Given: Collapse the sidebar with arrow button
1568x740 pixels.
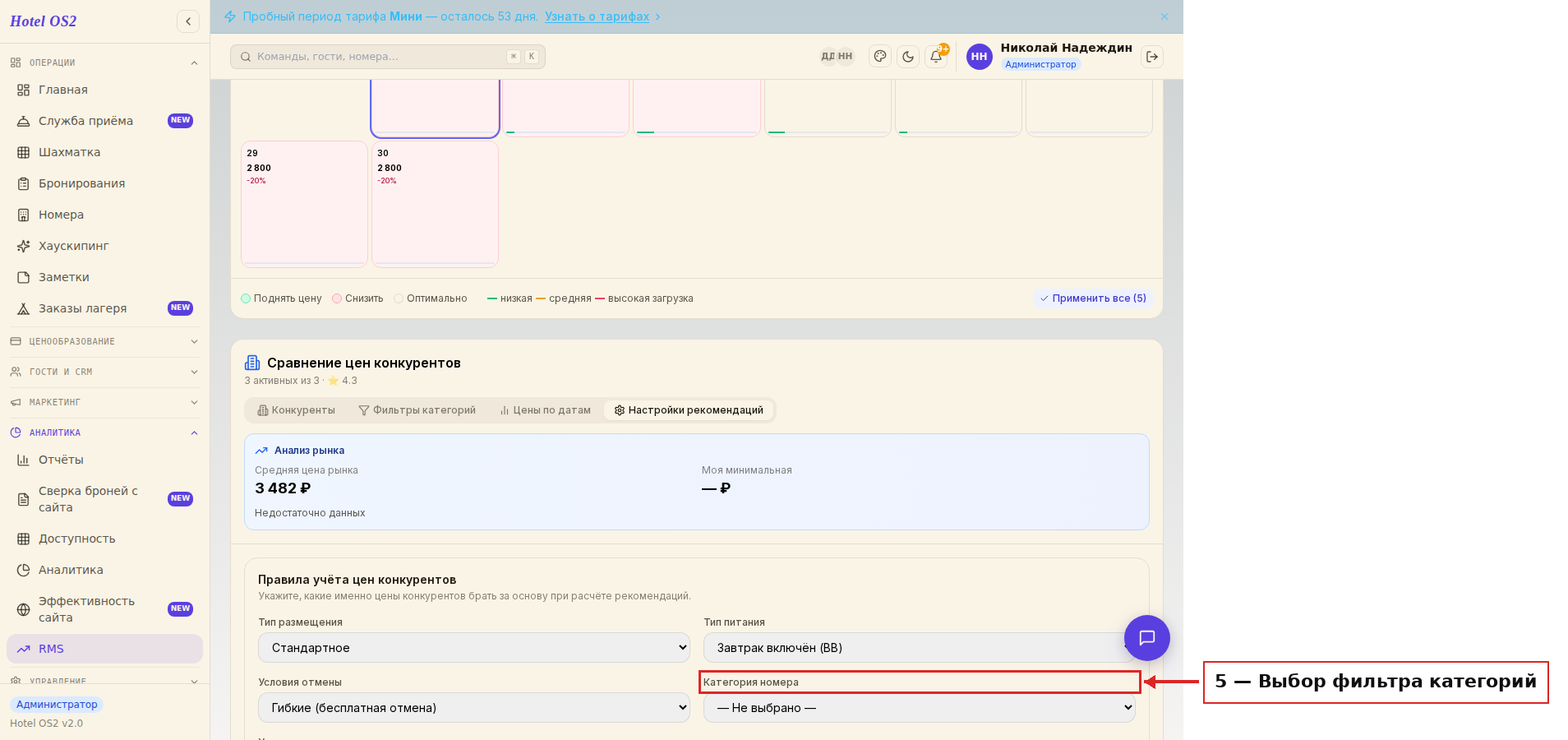Looking at the screenshot, I should coord(188,21).
